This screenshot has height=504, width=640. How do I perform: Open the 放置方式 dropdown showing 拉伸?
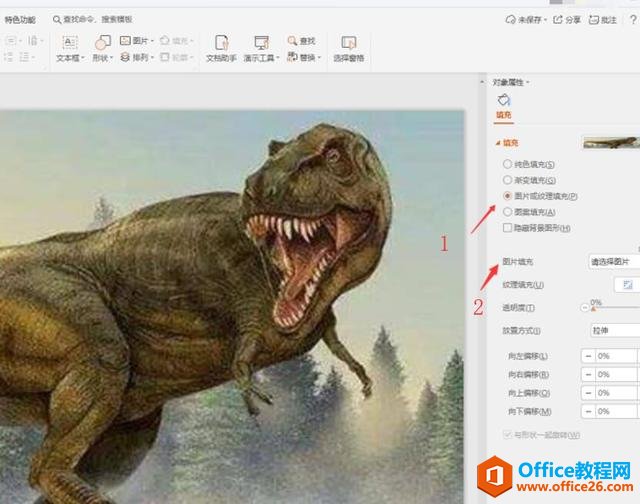click(x=615, y=331)
